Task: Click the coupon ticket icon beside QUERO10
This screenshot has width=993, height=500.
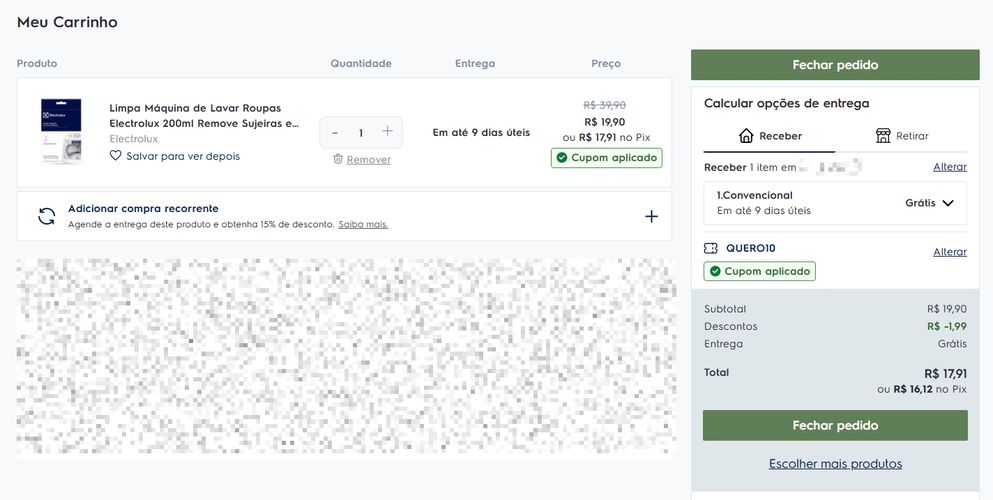Action: [x=711, y=248]
